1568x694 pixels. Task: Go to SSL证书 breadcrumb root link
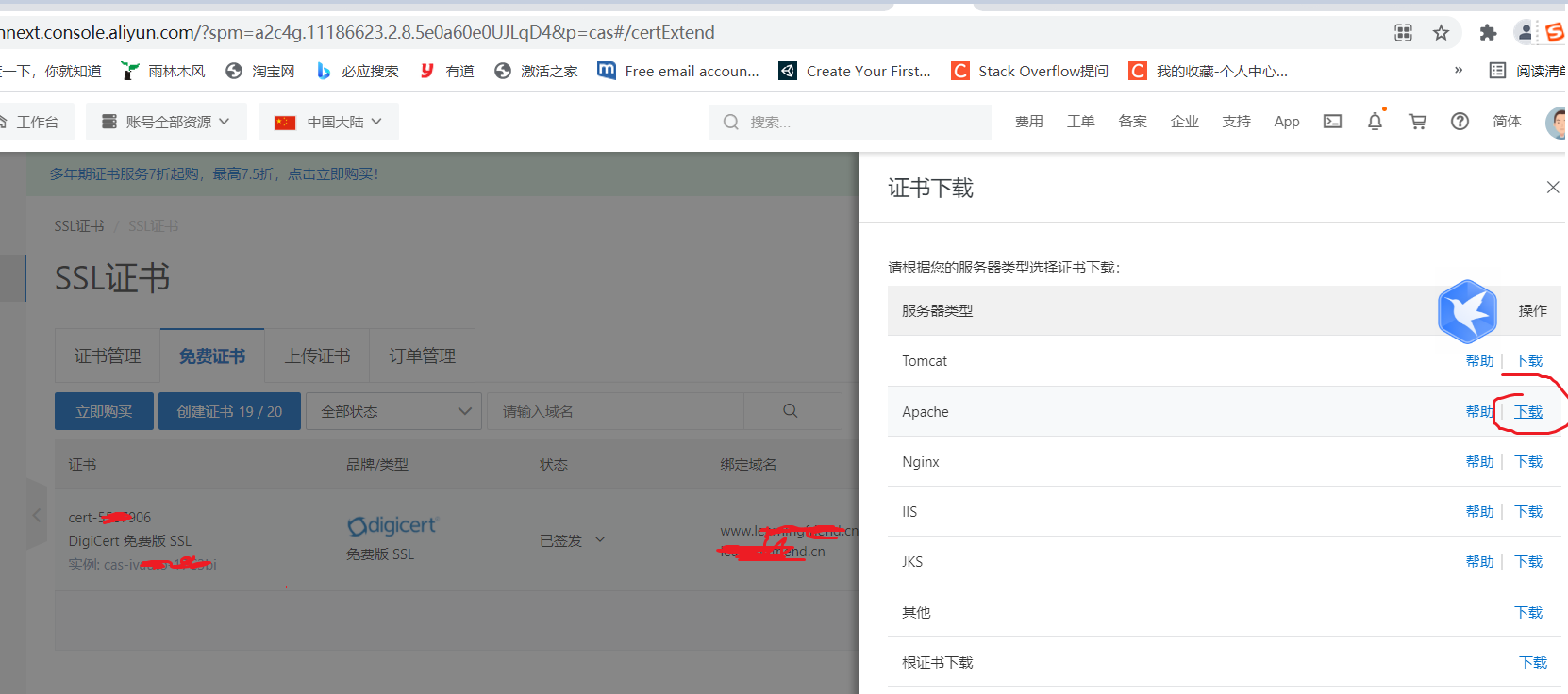coord(79,226)
